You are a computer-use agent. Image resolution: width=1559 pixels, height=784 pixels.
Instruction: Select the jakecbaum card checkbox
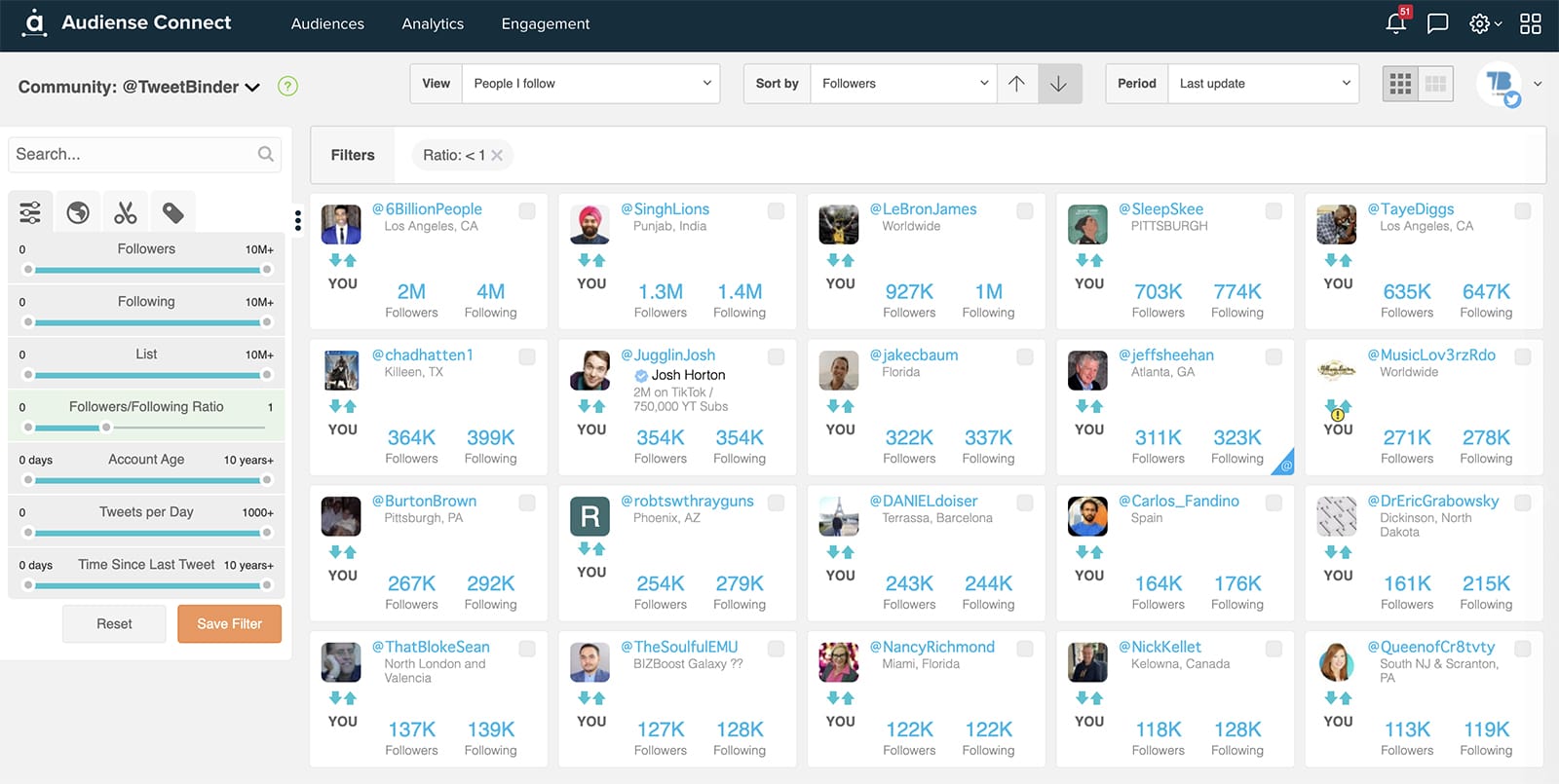point(1025,356)
